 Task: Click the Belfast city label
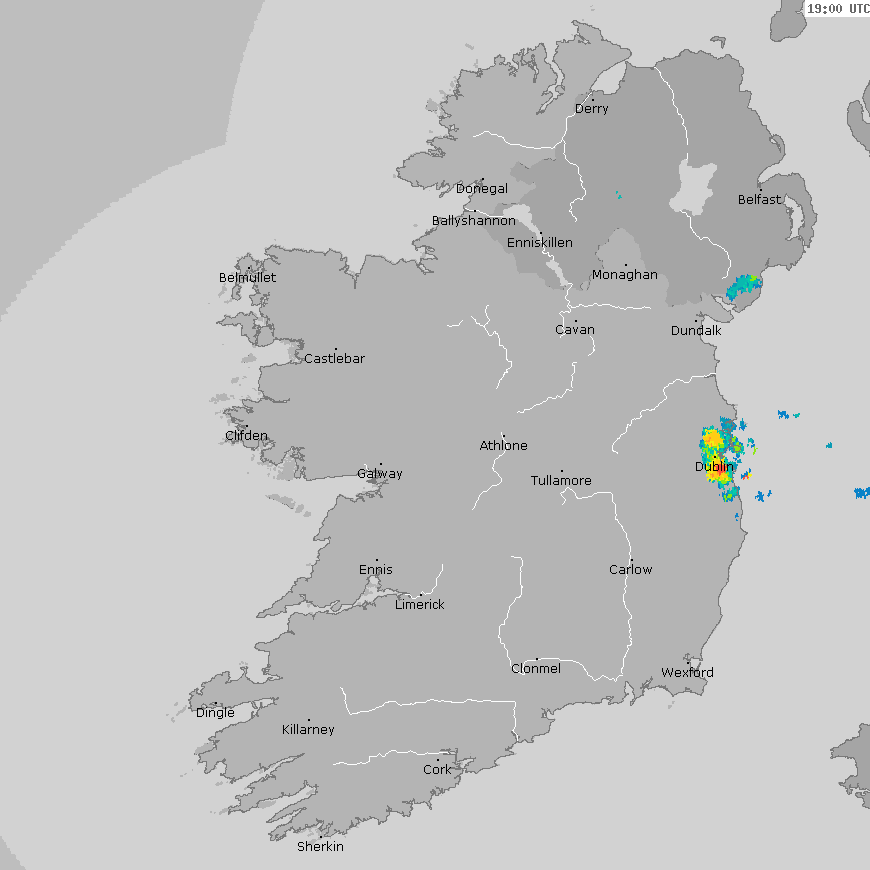(759, 199)
